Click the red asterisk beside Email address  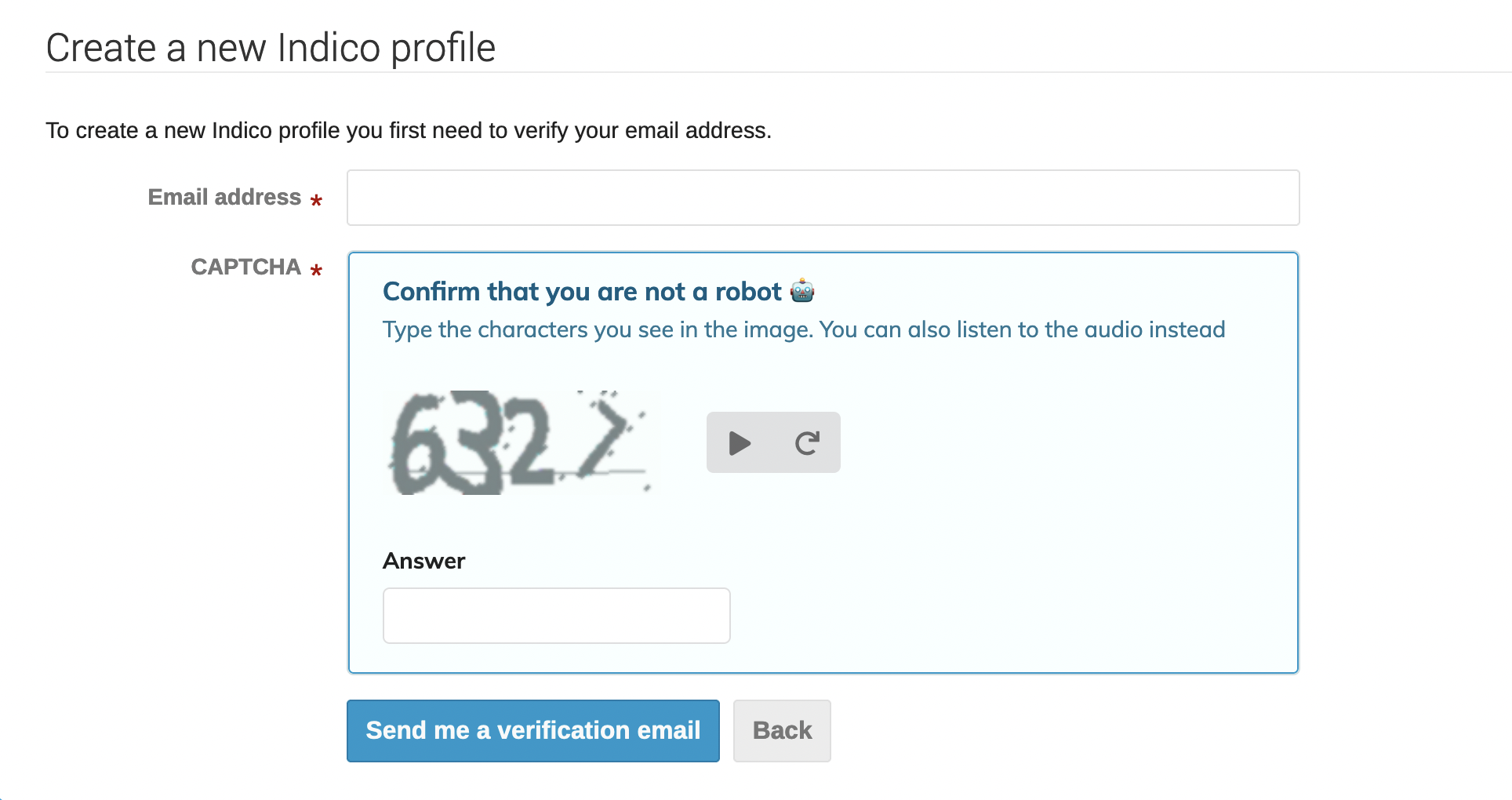point(316,201)
